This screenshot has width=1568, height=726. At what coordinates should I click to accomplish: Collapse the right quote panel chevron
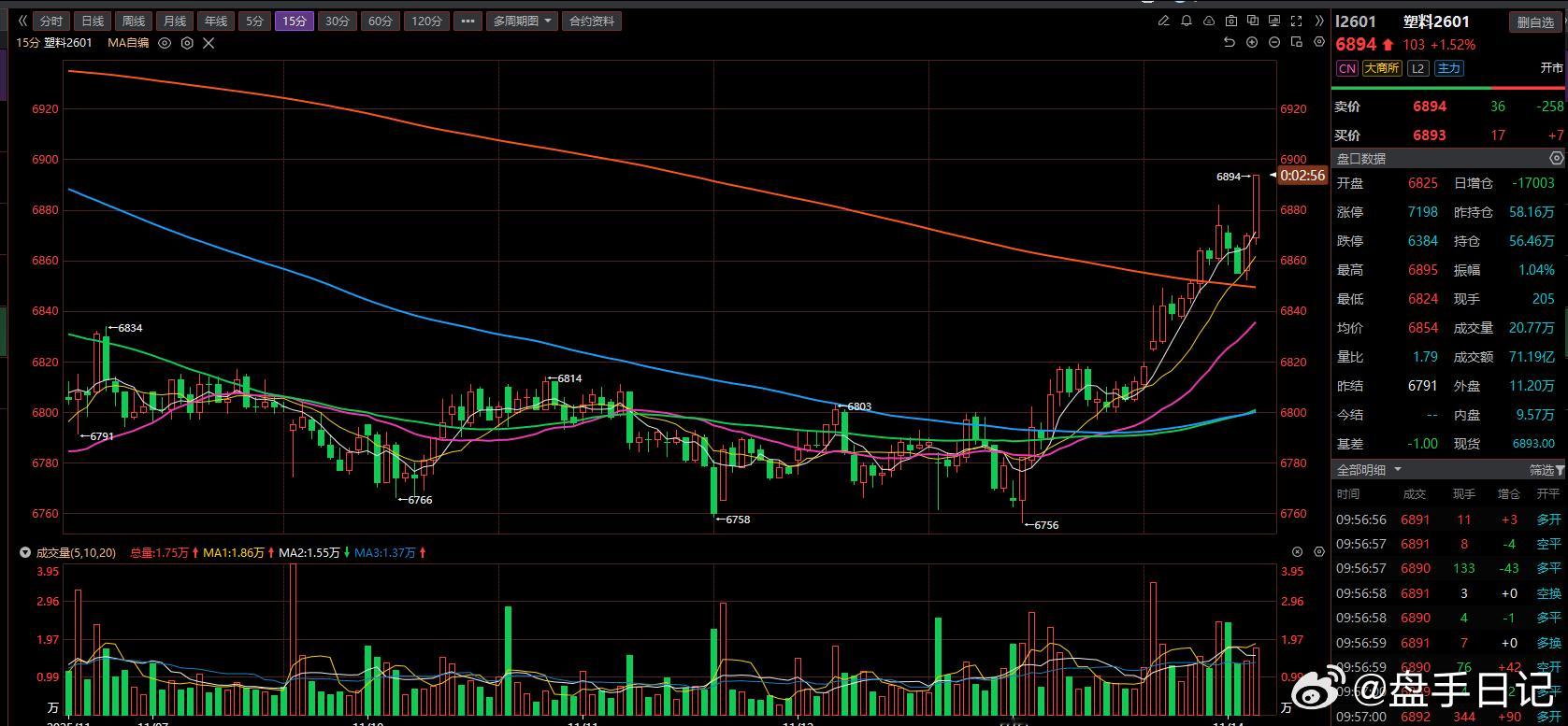1319,21
